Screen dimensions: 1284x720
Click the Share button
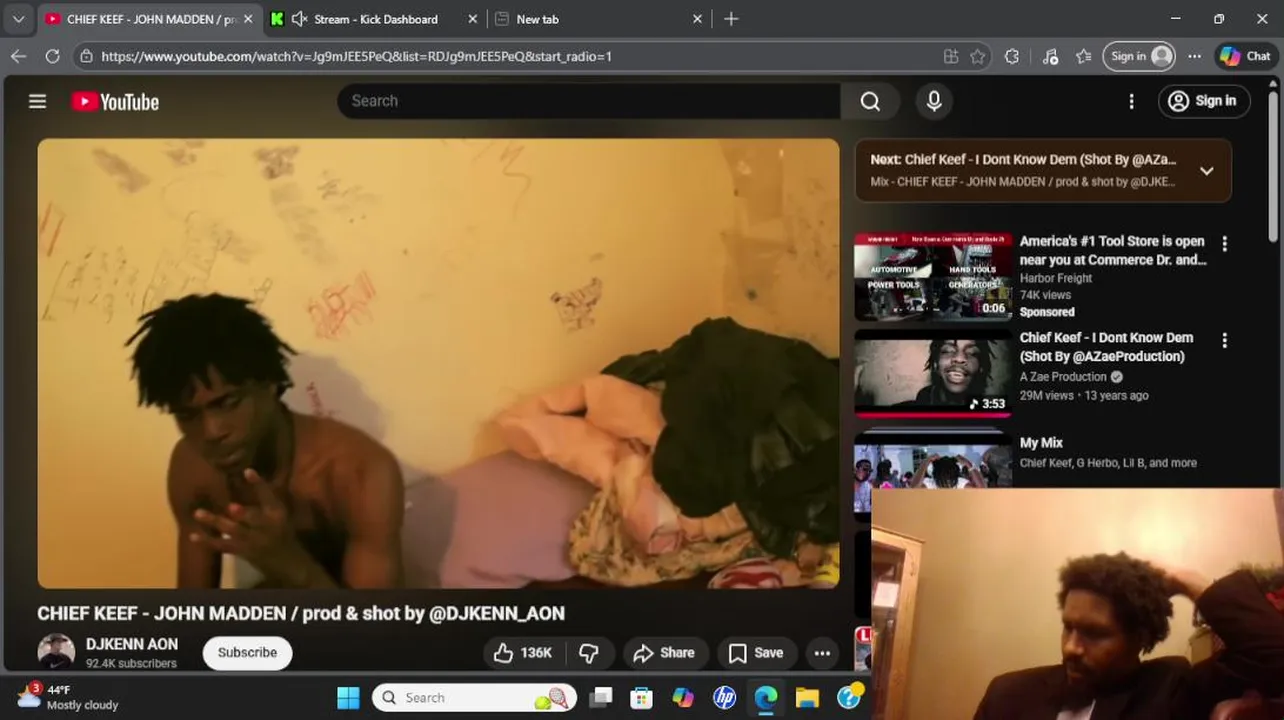tap(664, 653)
